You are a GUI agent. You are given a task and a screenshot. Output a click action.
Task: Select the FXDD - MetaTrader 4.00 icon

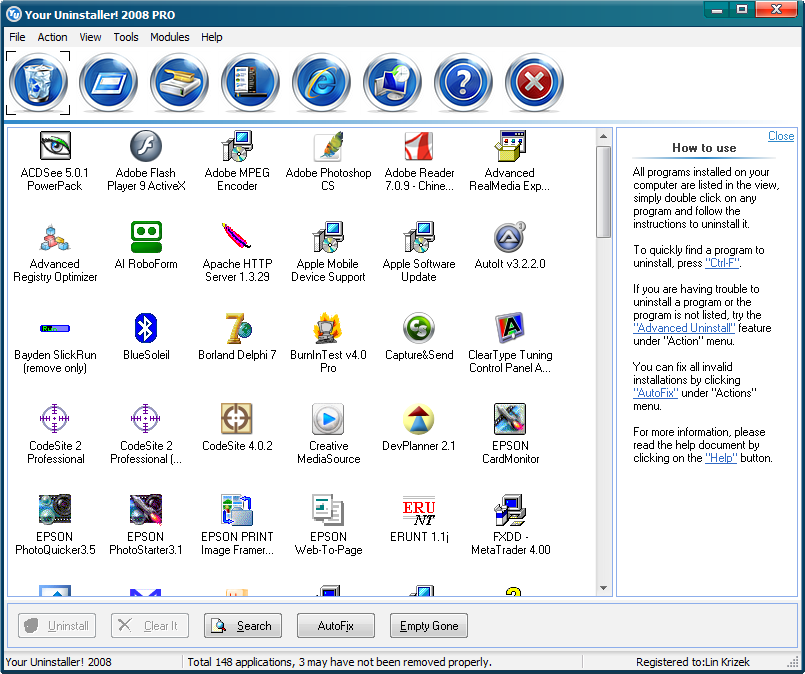point(510,510)
